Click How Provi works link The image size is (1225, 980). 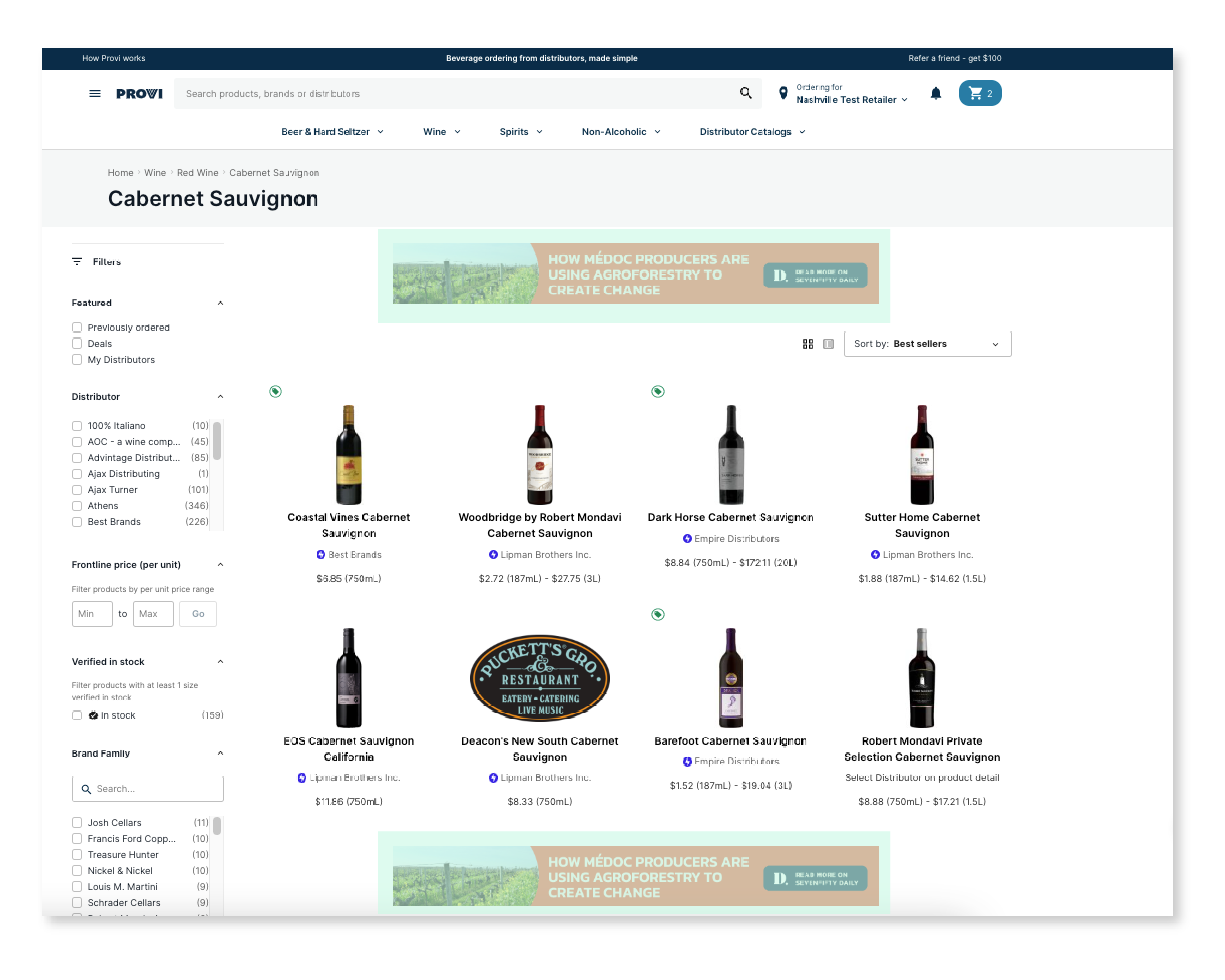(114, 58)
